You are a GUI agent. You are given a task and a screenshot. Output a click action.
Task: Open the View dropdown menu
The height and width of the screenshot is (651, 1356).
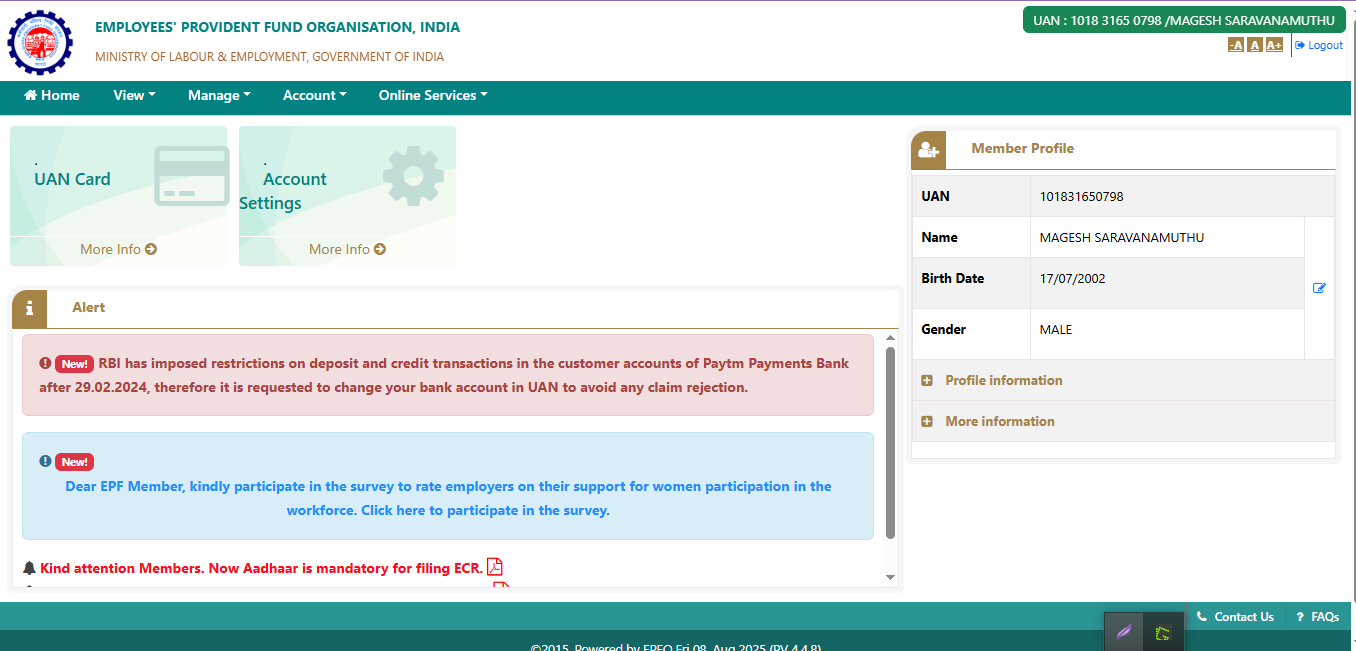coord(134,95)
